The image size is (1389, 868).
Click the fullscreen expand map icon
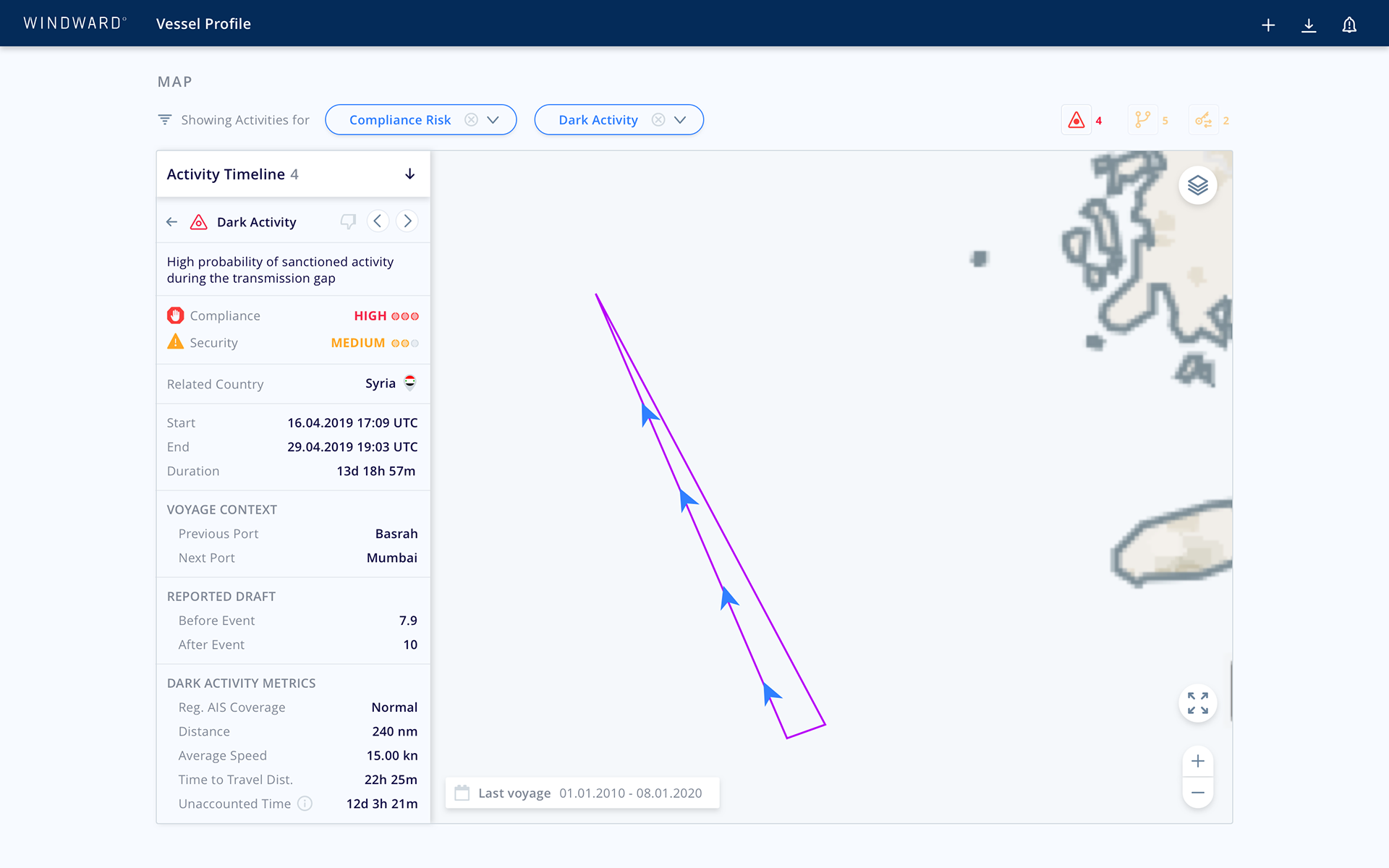(1197, 703)
